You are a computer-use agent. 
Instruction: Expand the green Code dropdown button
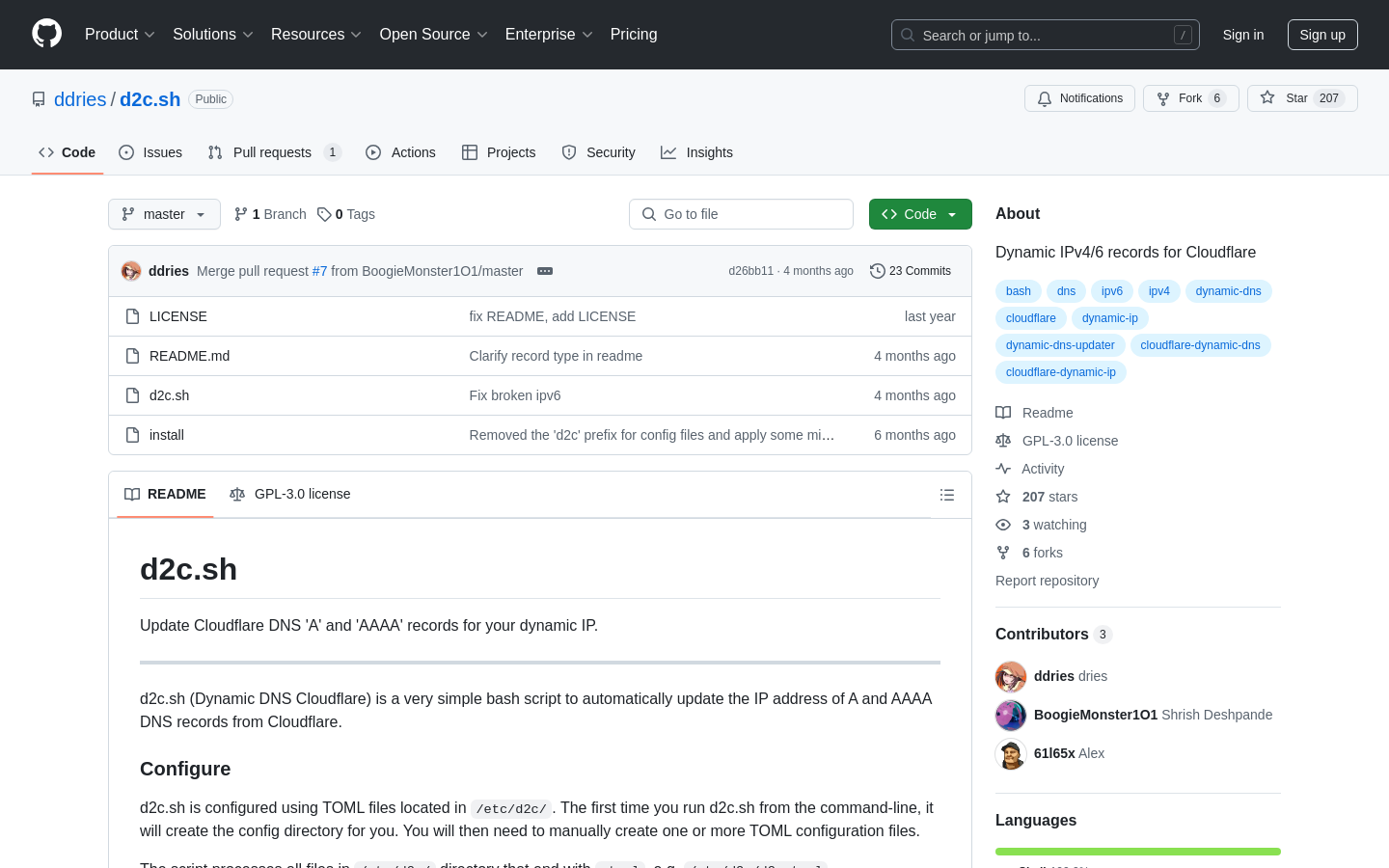[x=920, y=214]
